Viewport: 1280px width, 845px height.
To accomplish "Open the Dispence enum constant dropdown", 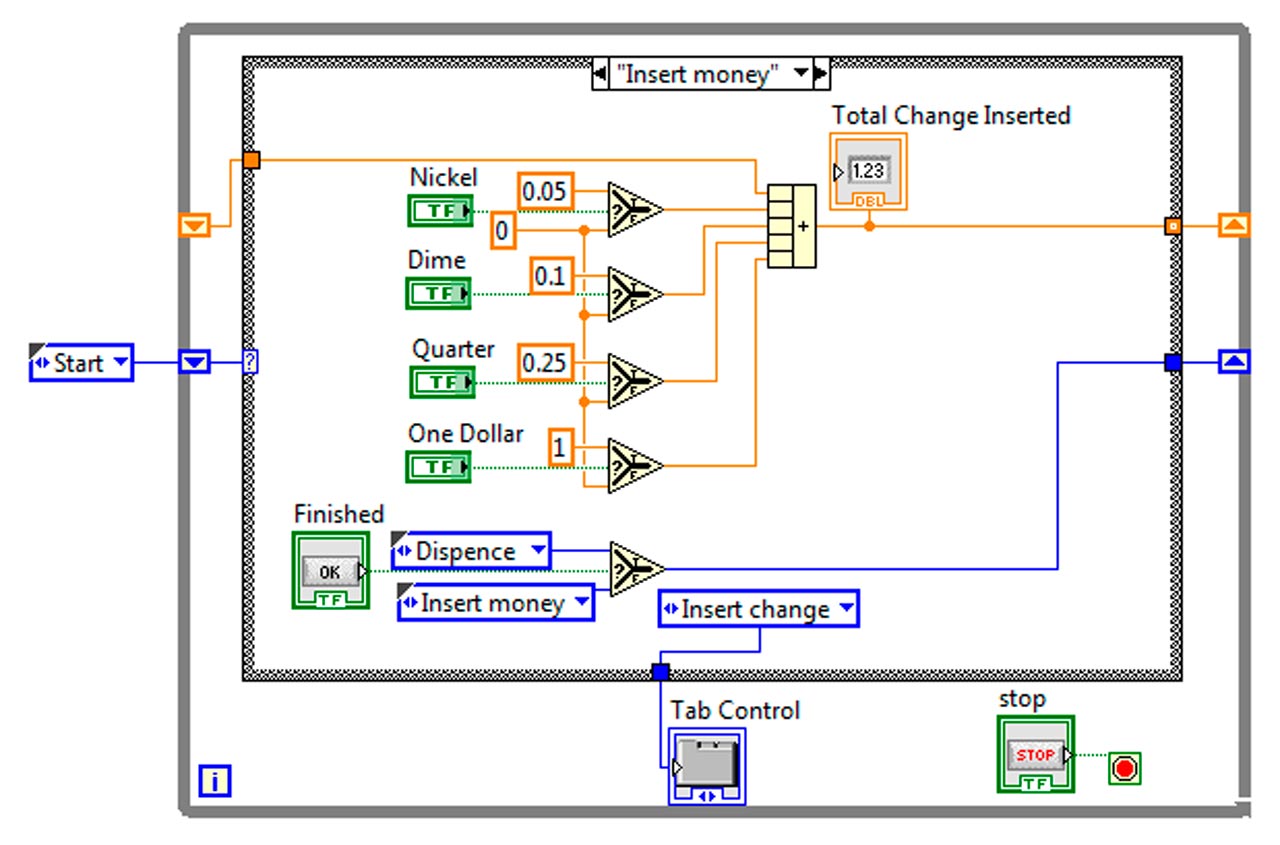I will tap(541, 550).
